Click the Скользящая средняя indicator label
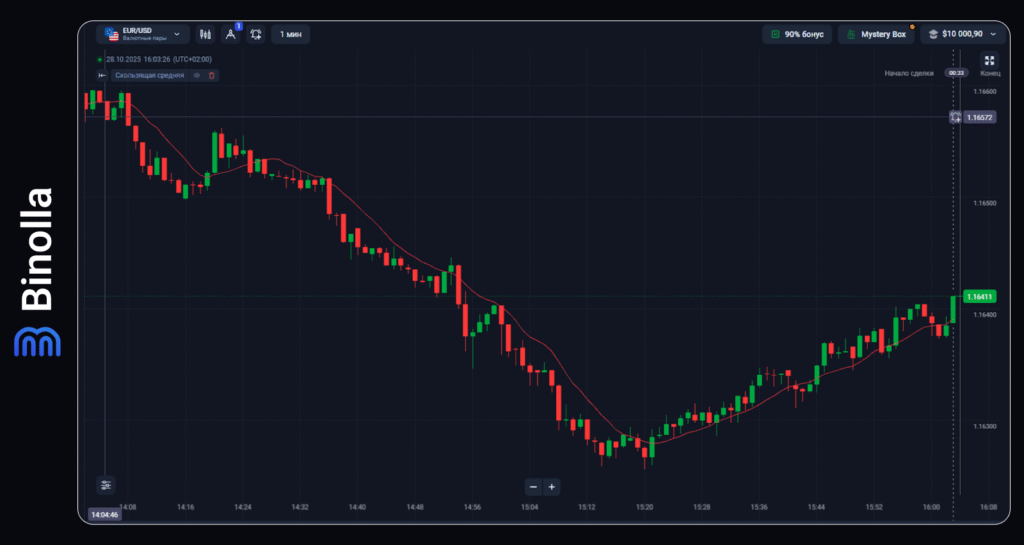This screenshot has height=545, width=1024. 150,76
